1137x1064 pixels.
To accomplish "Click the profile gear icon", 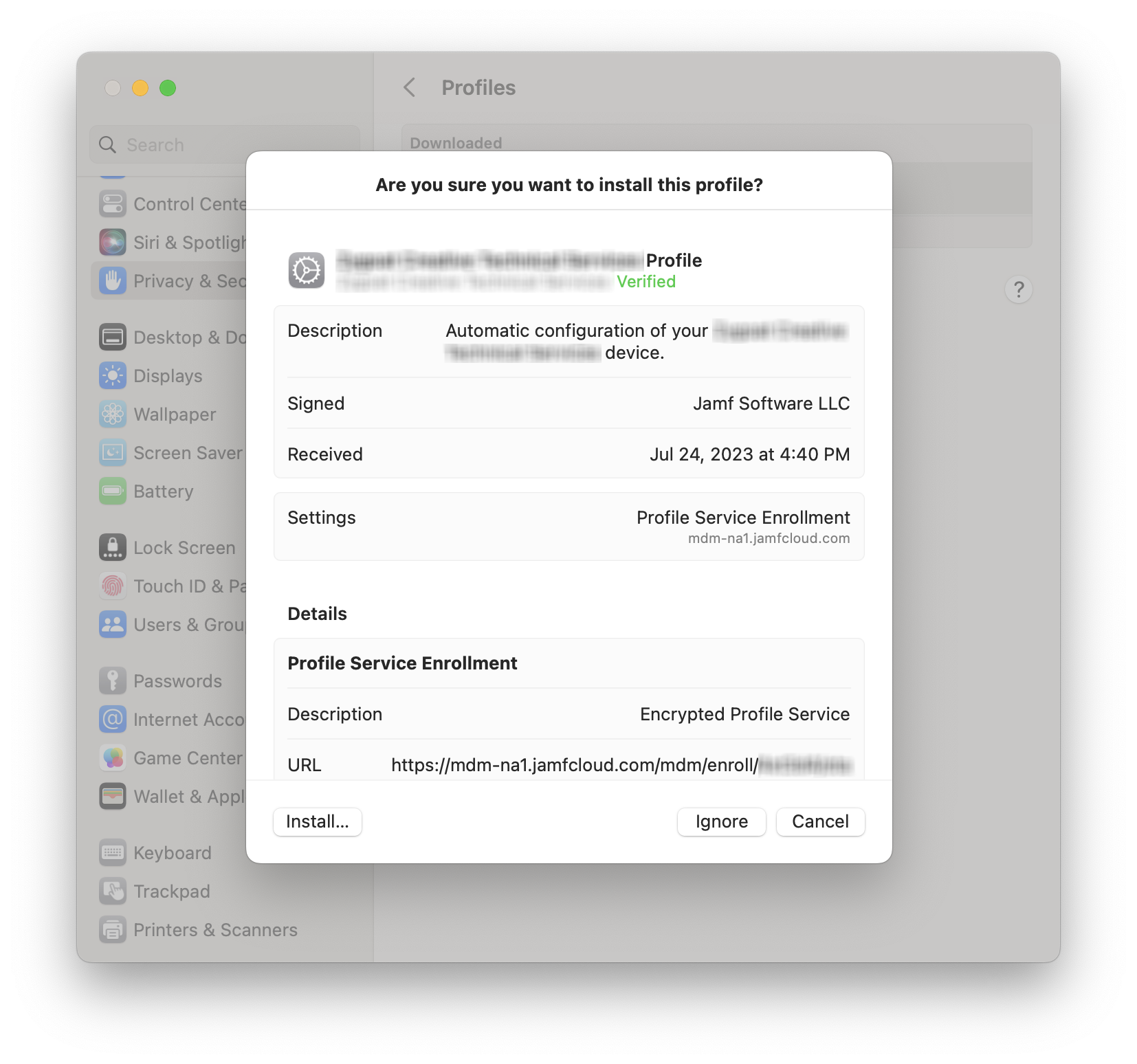I will tap(306, 271).
